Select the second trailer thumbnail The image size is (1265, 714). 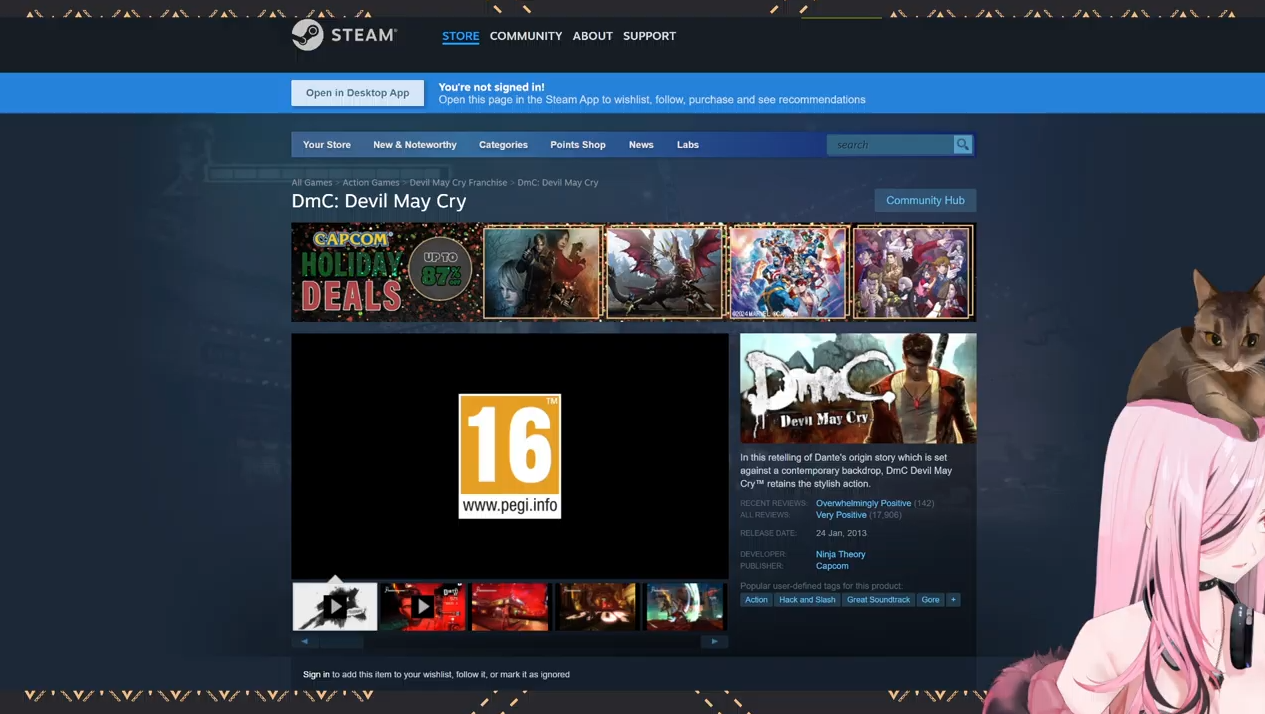click(x=423, y=606)
